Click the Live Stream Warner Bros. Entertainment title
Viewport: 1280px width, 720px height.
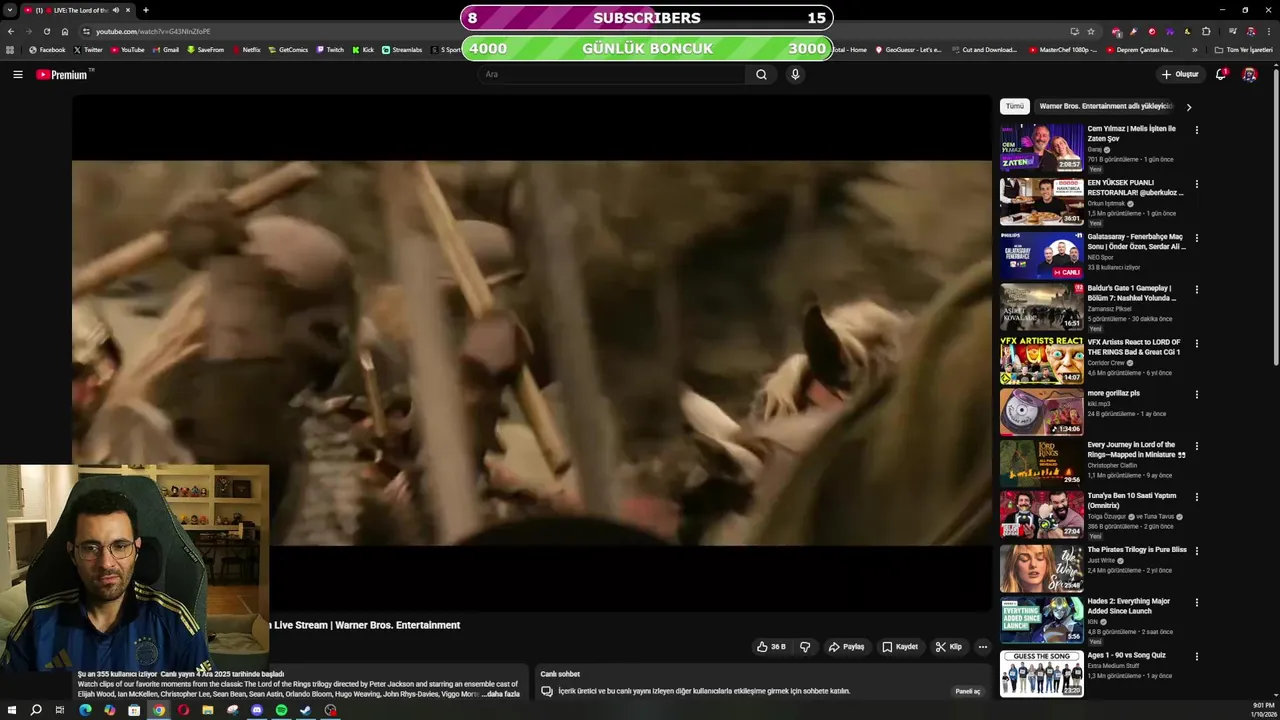pos(367,625)
